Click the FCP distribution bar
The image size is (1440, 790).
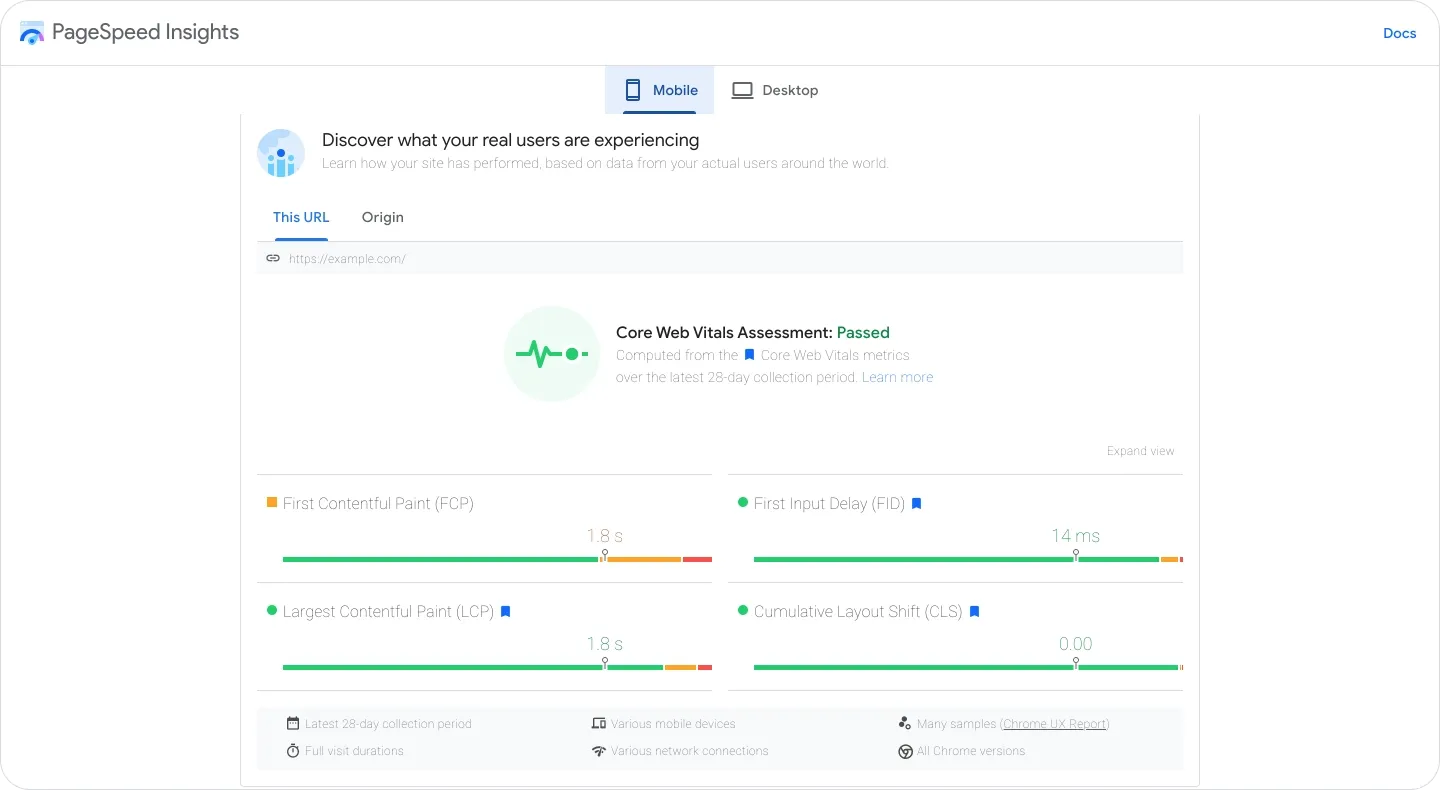pos(497,559)
